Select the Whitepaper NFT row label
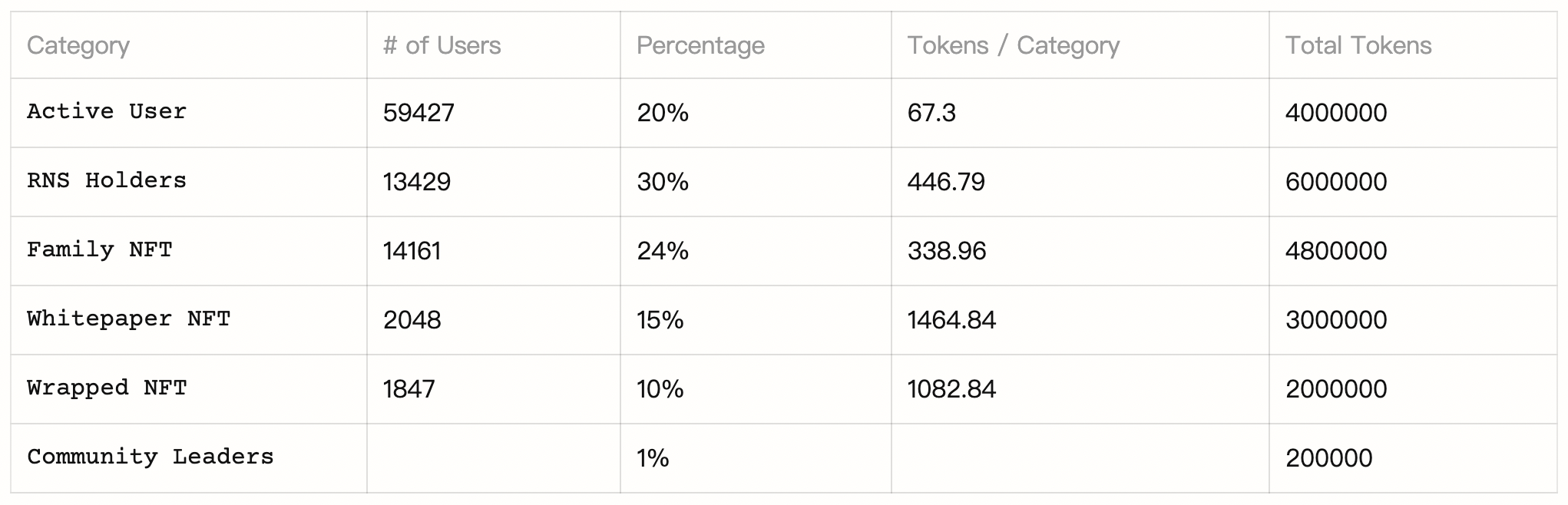1568x505 pixels. tap(128, 319)
